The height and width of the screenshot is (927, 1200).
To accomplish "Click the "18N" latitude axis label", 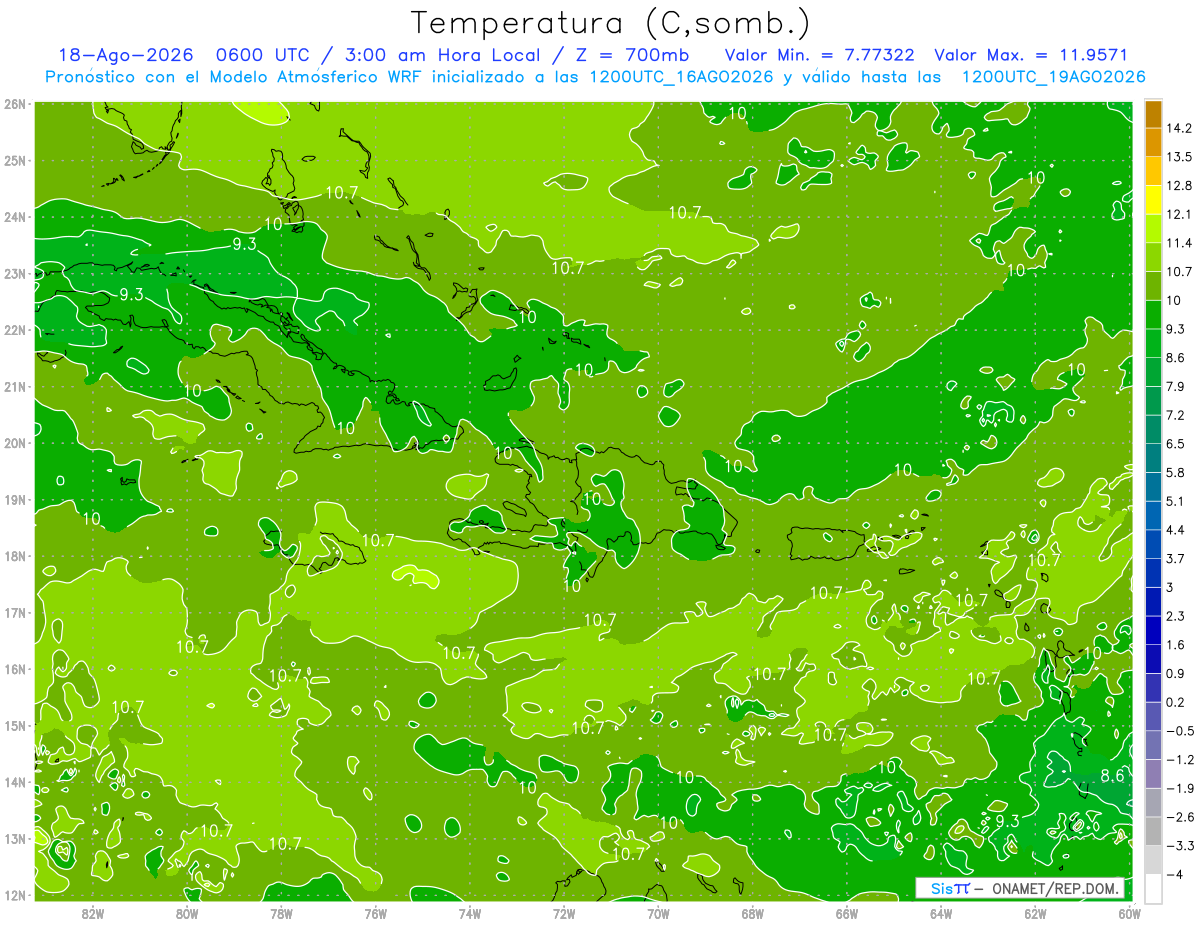I will (x=15, y=556).
